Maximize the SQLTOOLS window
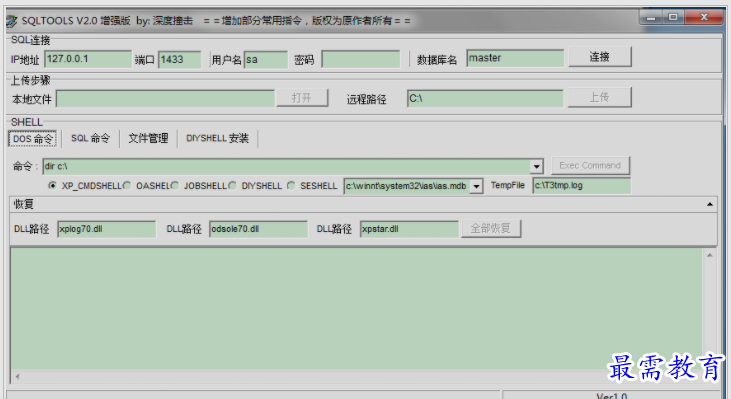 click(673, 17)
